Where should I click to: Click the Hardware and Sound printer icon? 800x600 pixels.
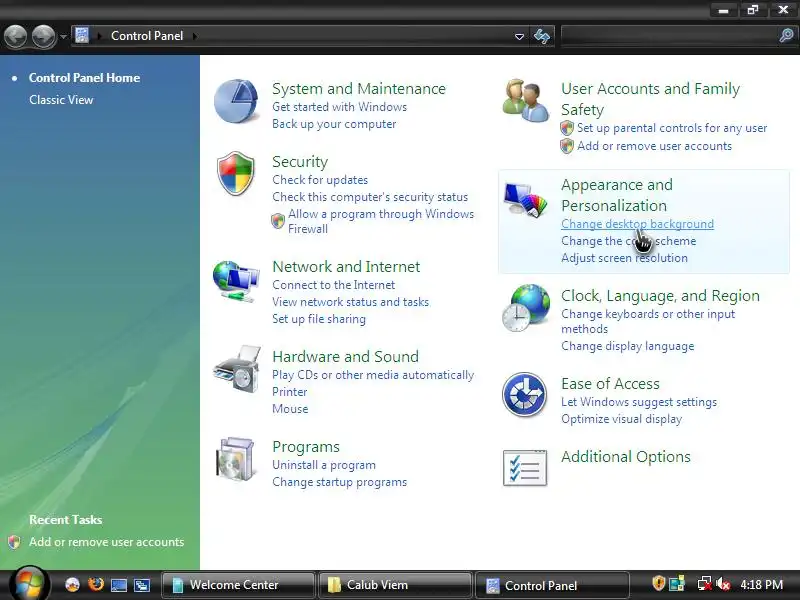pos(237,369)
